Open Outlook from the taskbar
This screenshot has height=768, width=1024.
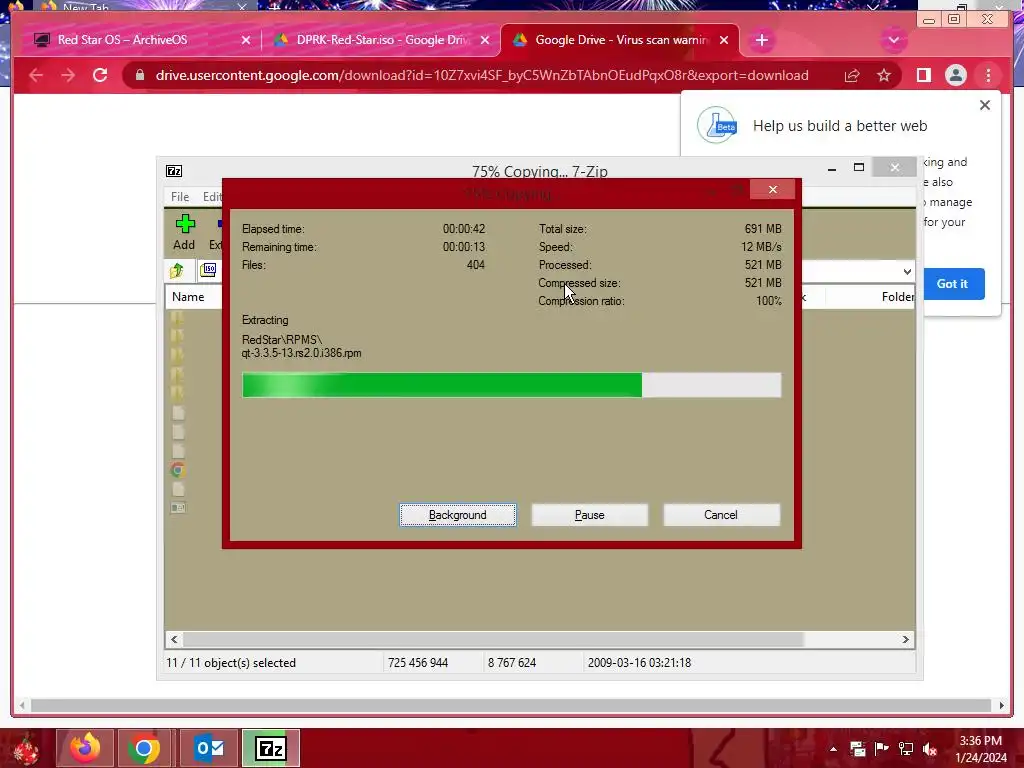point(209,748)
